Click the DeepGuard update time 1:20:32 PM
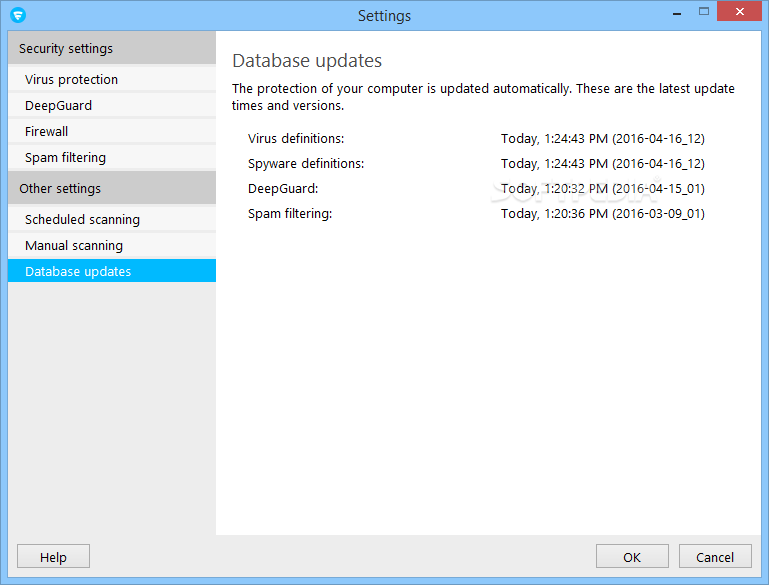Viewport: 769px width, 585px height. (603, 189)
